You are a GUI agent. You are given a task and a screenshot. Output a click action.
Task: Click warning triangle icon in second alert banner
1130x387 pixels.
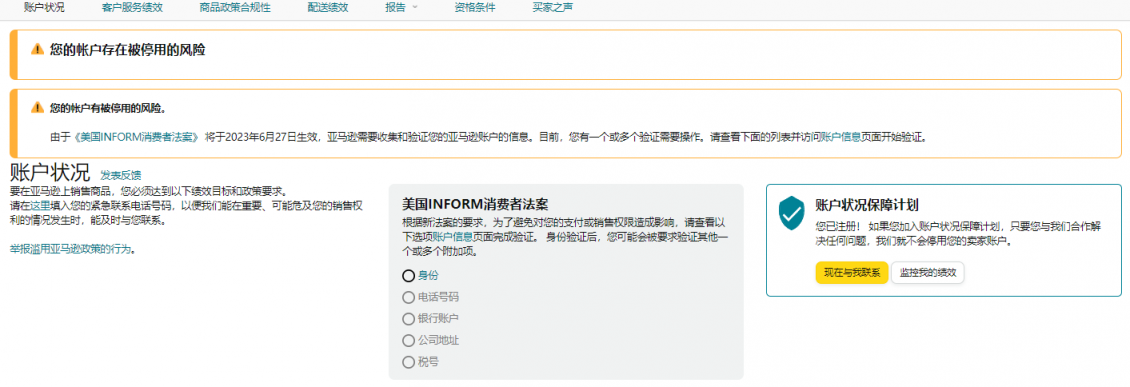37,108
